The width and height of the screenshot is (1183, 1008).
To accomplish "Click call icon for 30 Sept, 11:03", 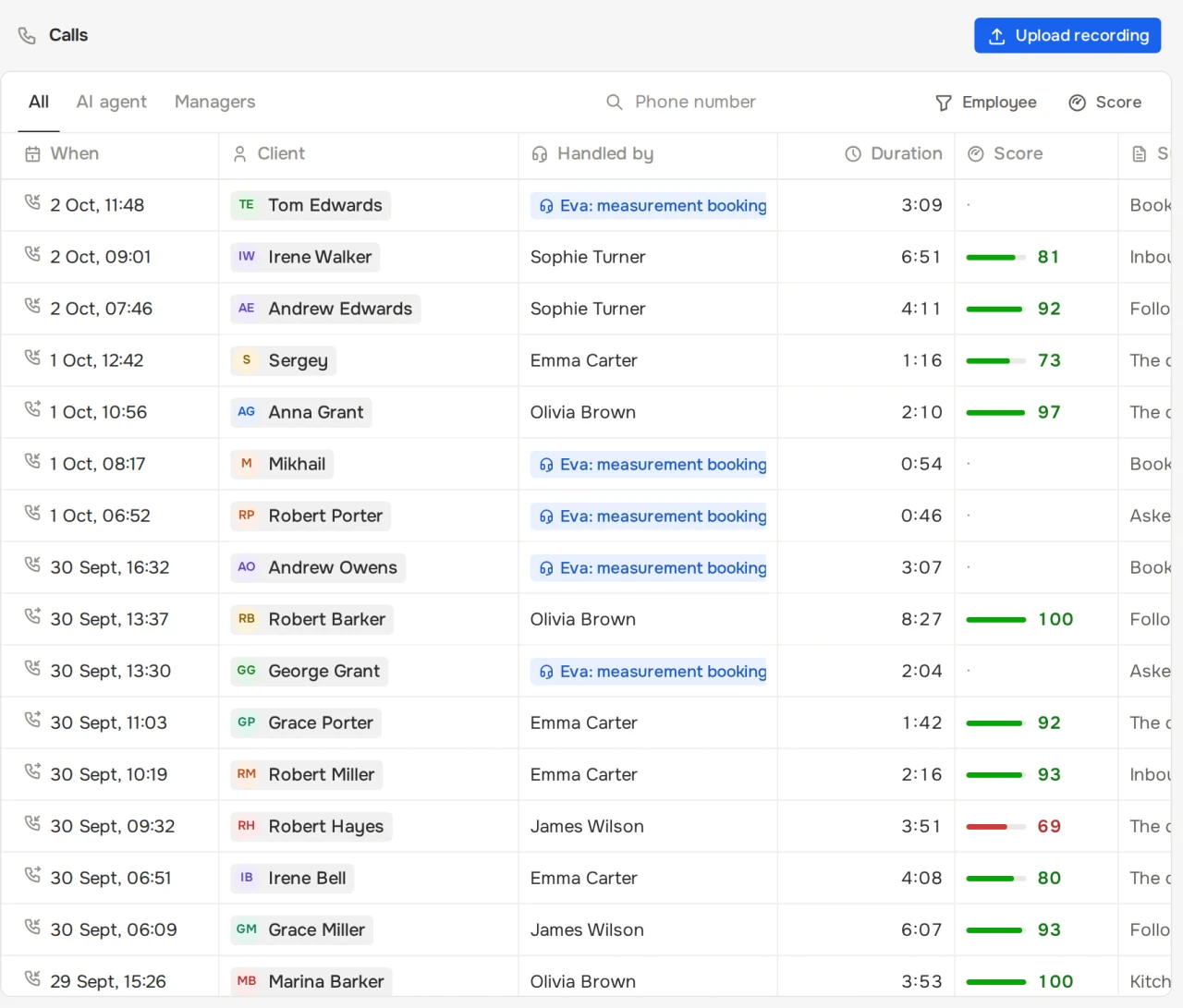I will 32,719.
